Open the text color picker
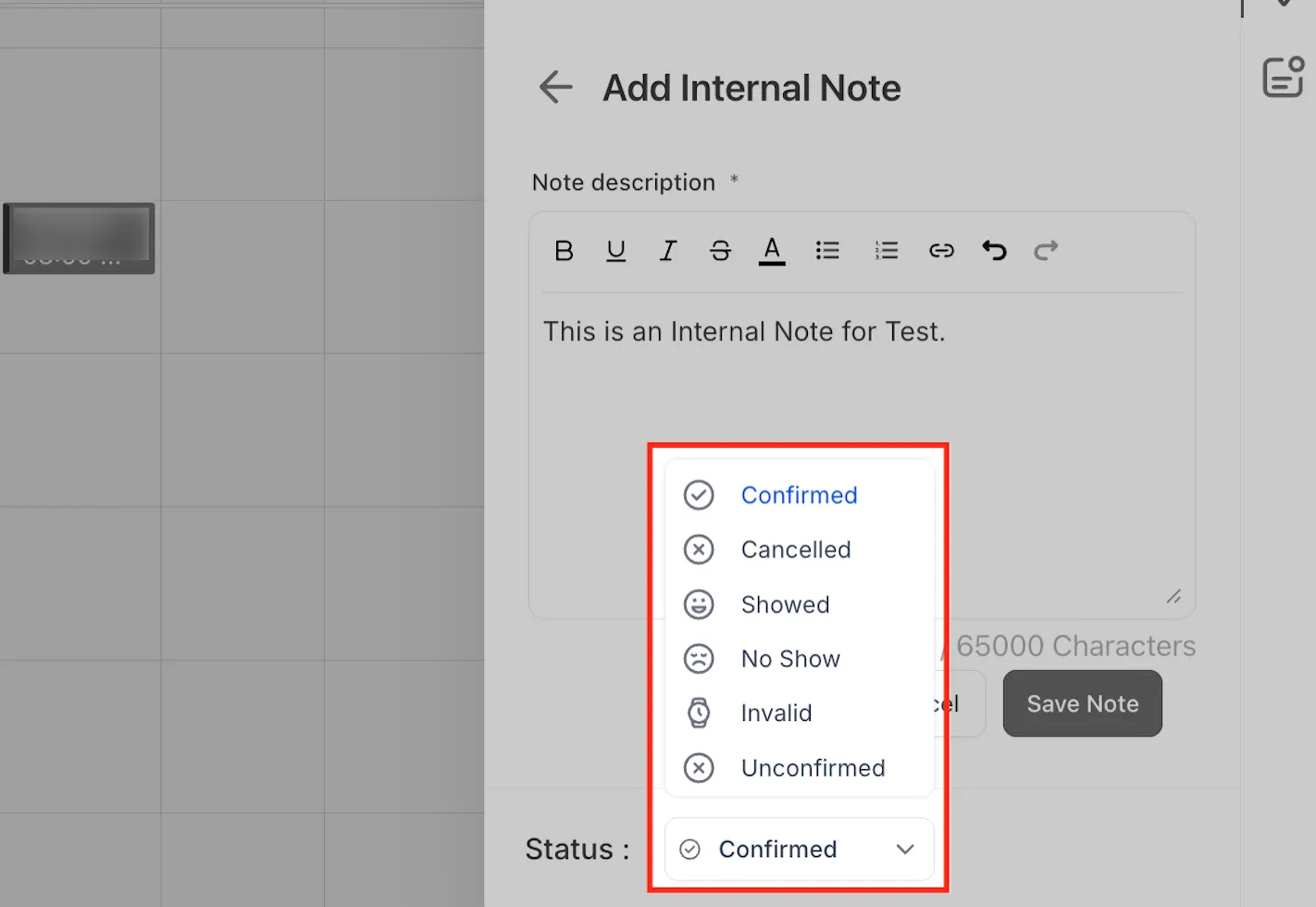This screenshot has height=907, width=1316. (x=772, y=251)
